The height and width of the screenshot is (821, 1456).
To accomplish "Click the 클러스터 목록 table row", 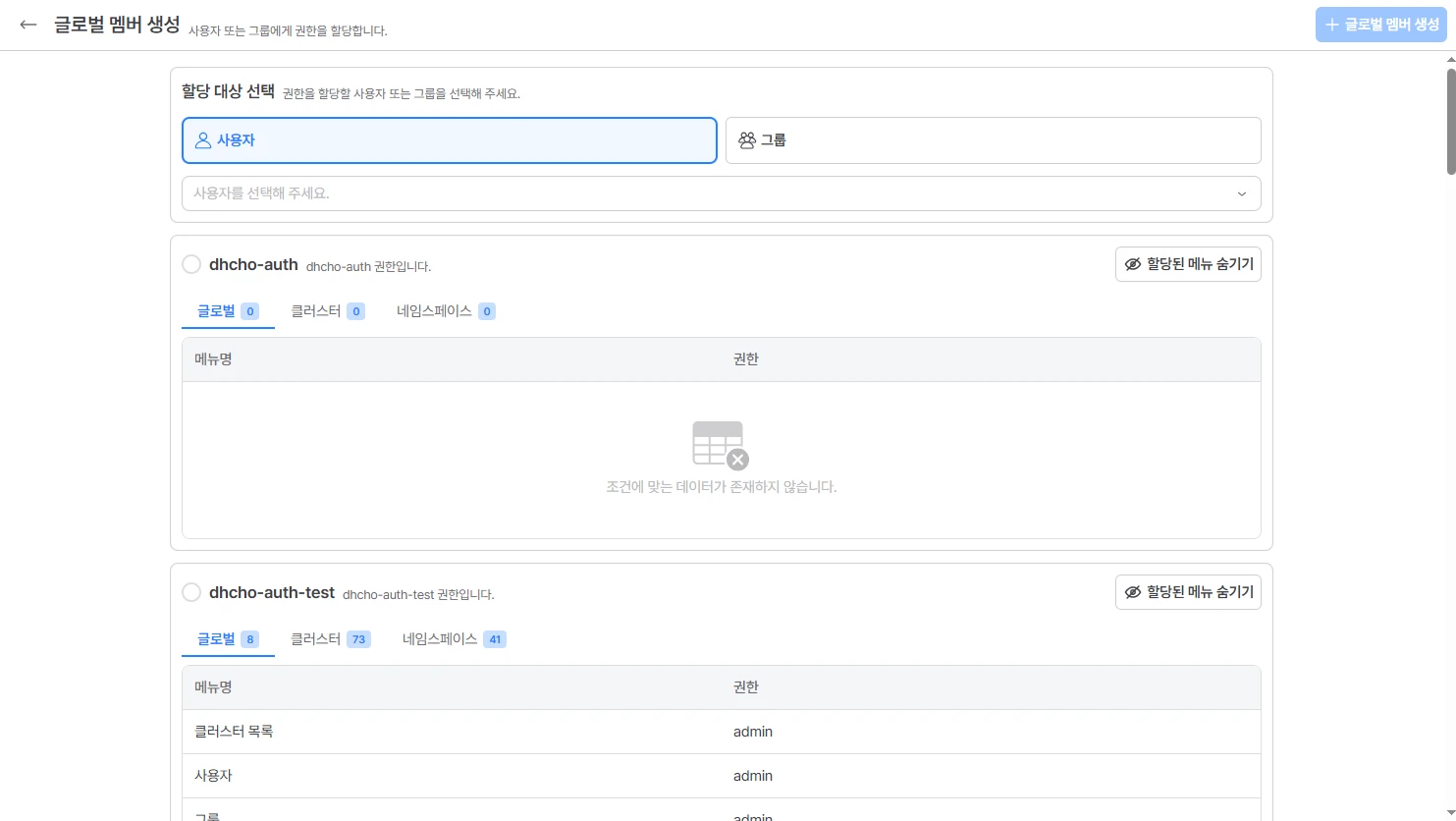I will pos(722,732).
